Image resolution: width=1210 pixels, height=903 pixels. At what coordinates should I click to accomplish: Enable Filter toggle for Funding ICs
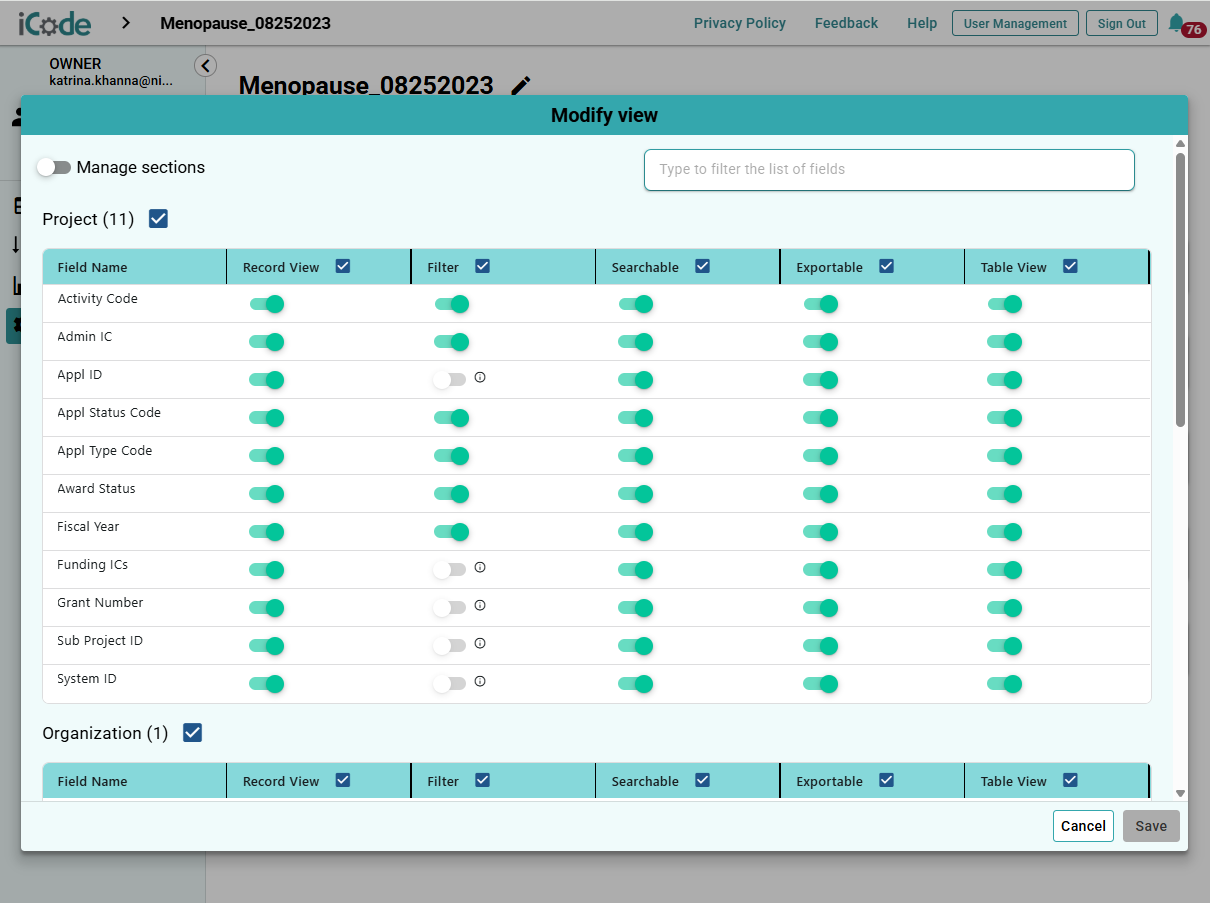pyautogui.click(x=450, y=570)
